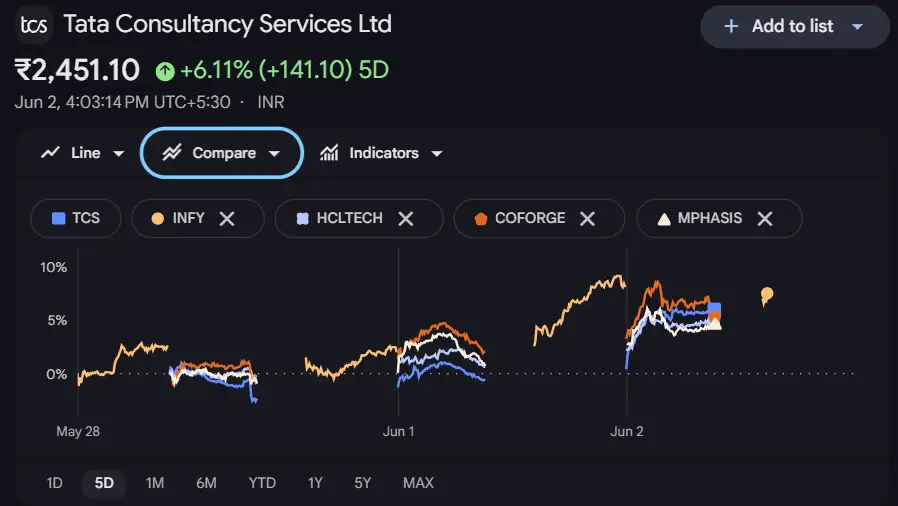The image size is (898, 506).
Task: Click the Jun 2 timestamp text
Action: [x=122, y=102]
